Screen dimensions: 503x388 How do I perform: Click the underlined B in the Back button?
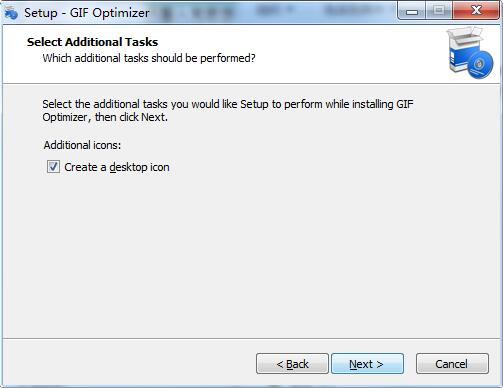tap(289, 364)
